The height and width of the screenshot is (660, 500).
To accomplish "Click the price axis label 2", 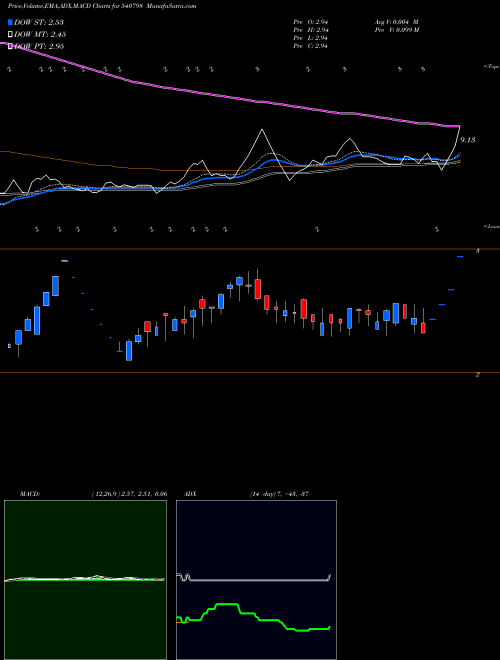I will tap(478, 374).
